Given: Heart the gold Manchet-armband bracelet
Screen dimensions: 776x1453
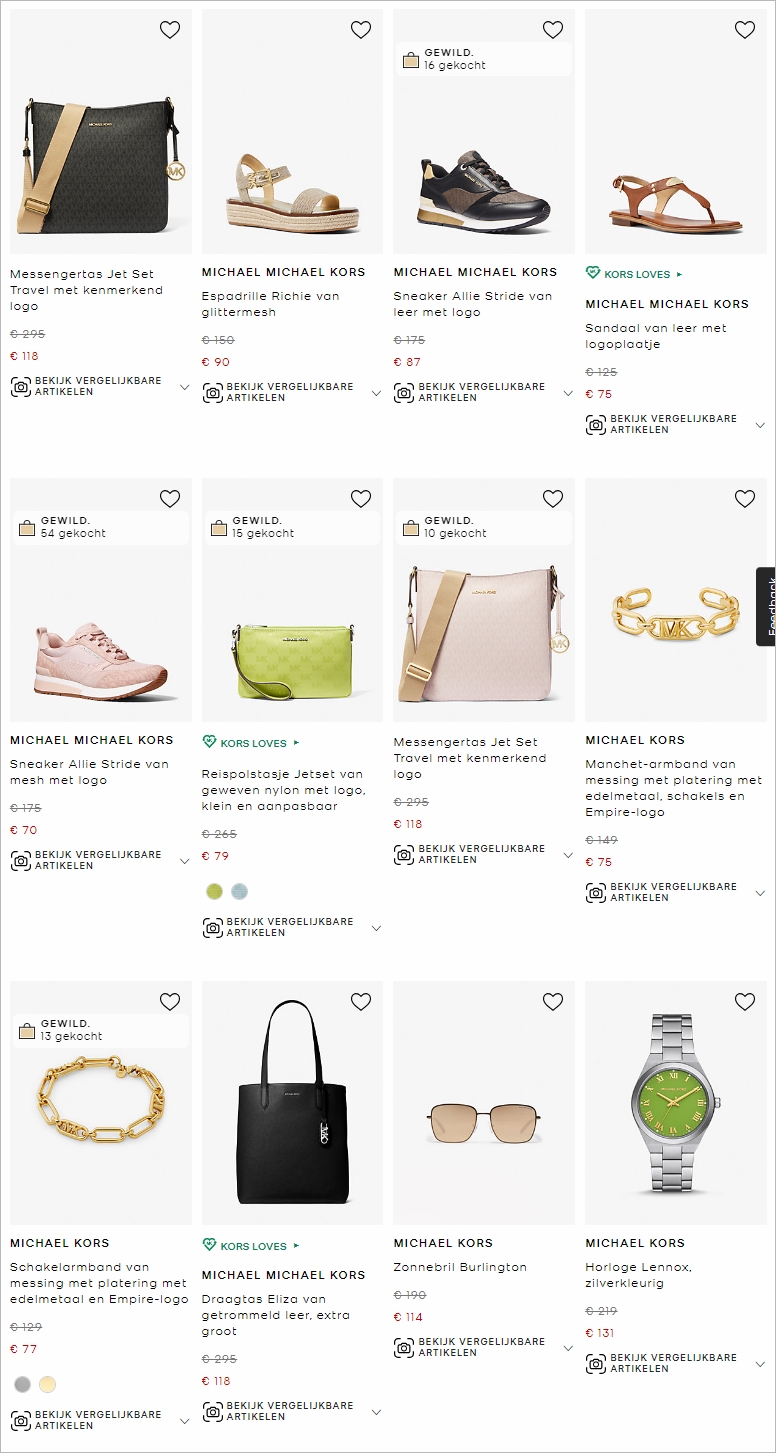Looking at the screenshot, I should (745, 498).
